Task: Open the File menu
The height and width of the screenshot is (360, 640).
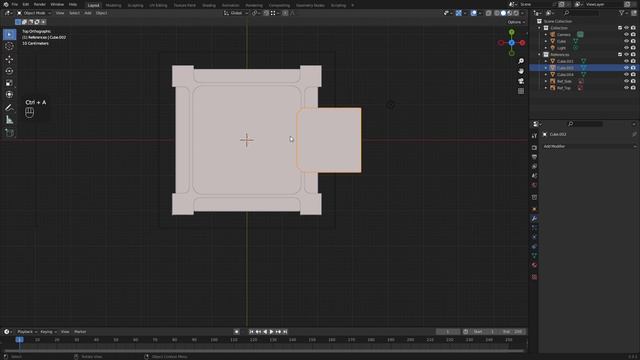Action: 15,4
